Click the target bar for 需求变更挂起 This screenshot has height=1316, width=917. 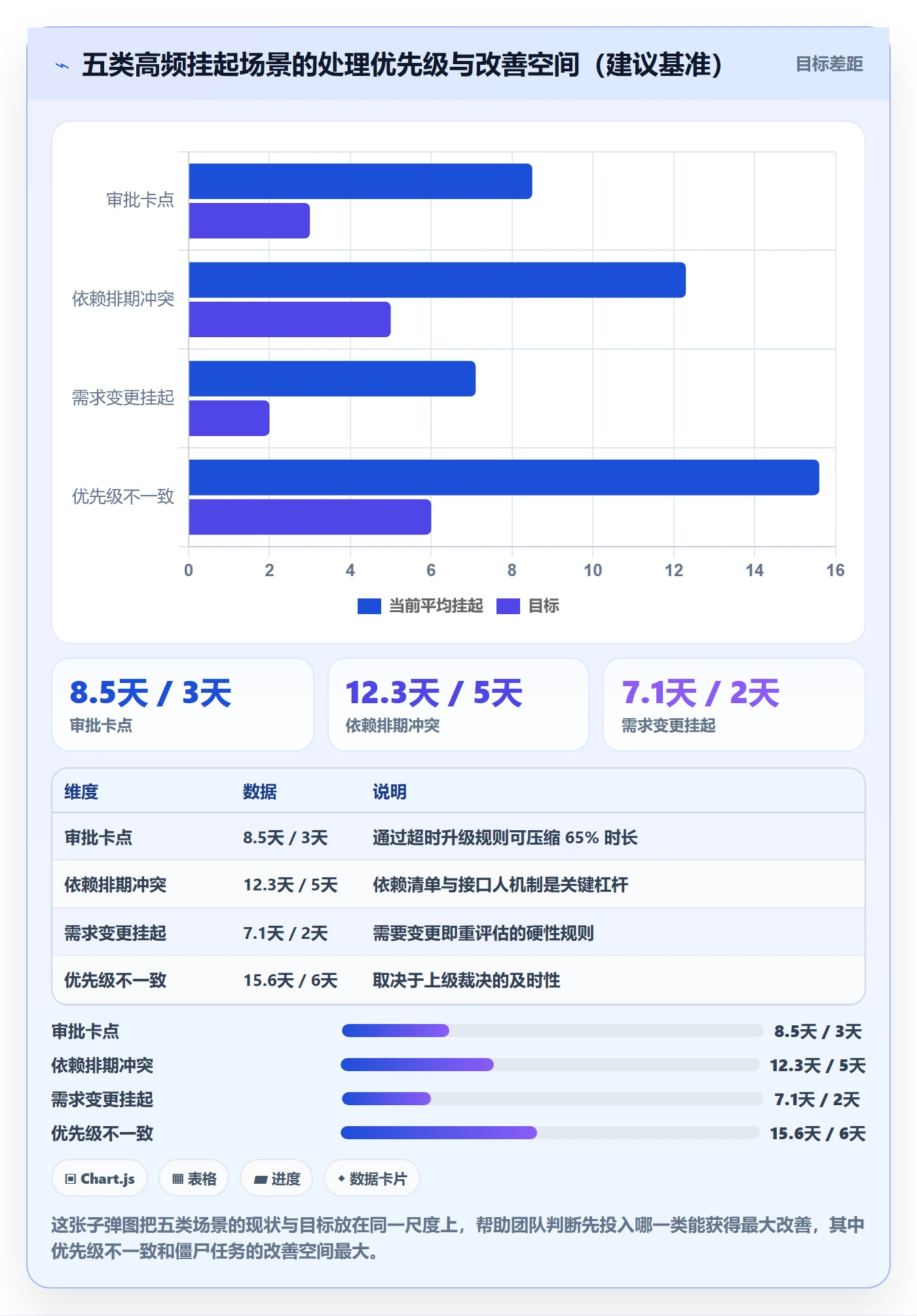click(229, 418)
